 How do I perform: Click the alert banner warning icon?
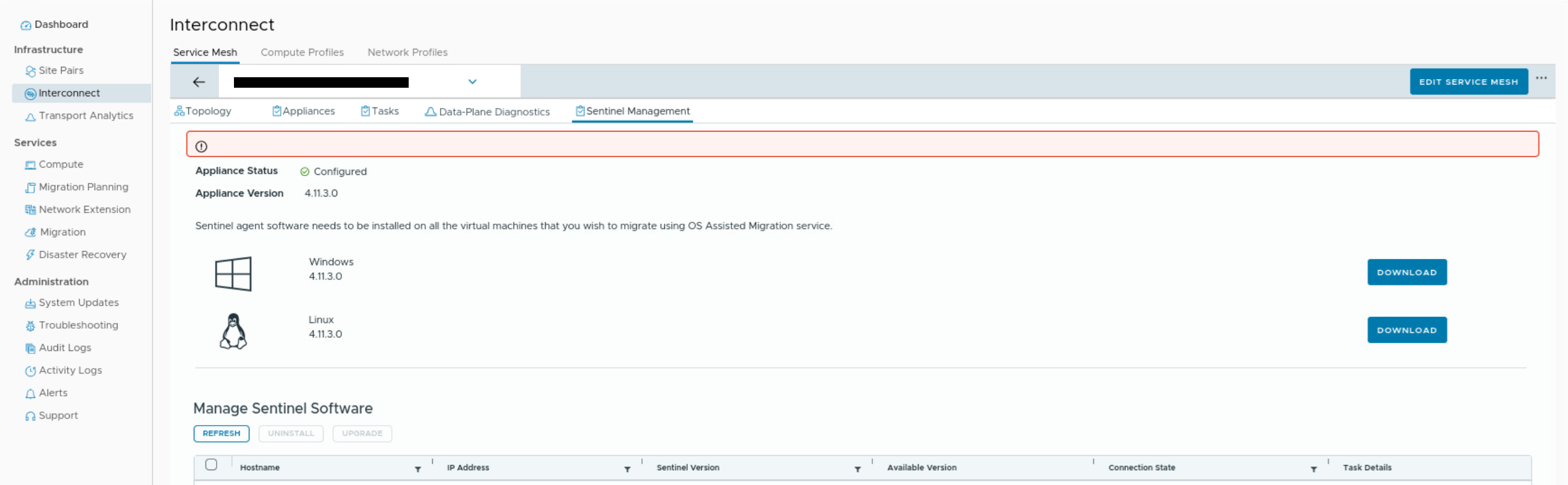201,146
